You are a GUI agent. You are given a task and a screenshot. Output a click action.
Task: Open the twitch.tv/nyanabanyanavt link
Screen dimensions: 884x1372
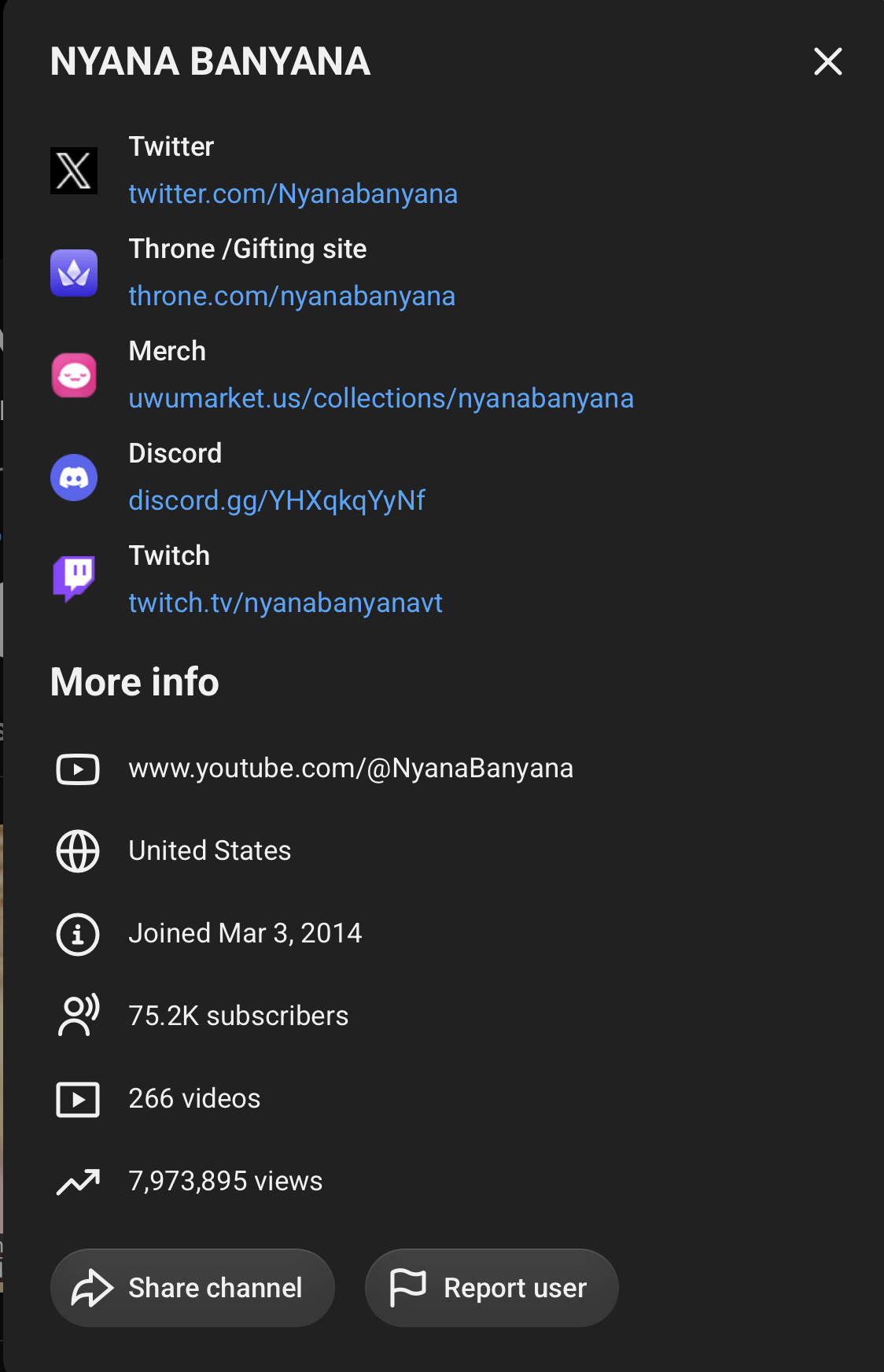(285, 603)
